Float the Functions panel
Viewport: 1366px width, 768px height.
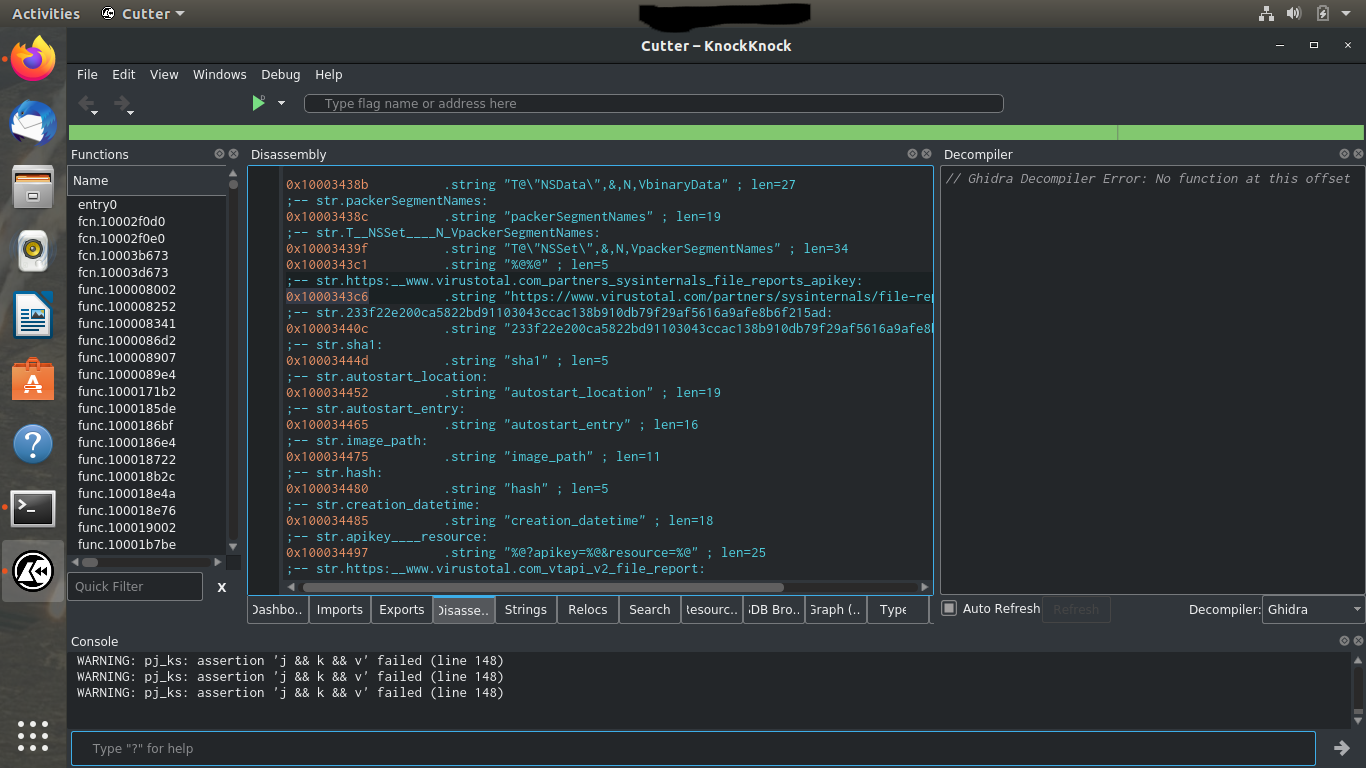(219, 154)
